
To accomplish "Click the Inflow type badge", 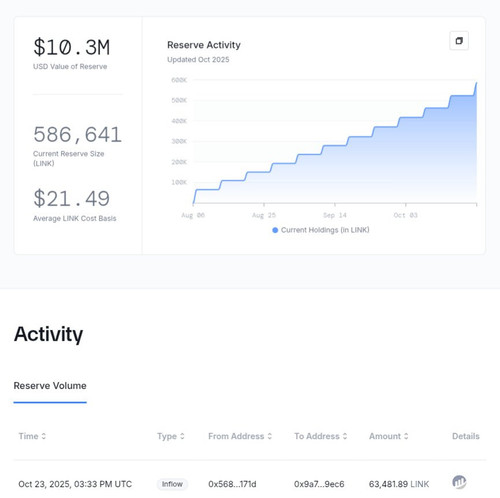I will (x=172, y=484).
